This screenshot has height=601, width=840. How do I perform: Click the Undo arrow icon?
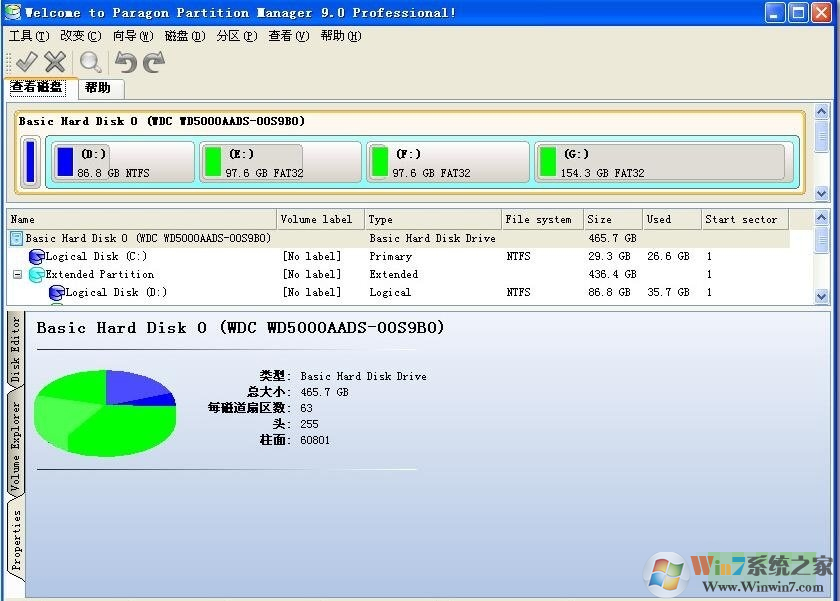click(127, 61)
